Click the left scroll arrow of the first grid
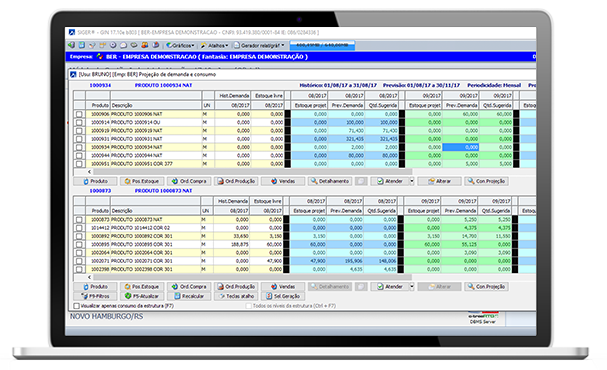The image size is (607, 370). 89,171
